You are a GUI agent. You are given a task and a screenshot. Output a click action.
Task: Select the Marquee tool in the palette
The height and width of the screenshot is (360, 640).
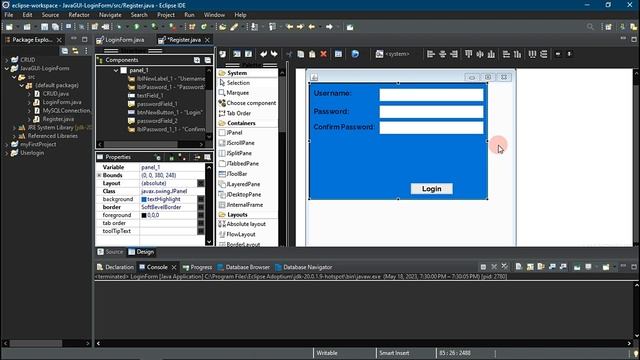234,93
